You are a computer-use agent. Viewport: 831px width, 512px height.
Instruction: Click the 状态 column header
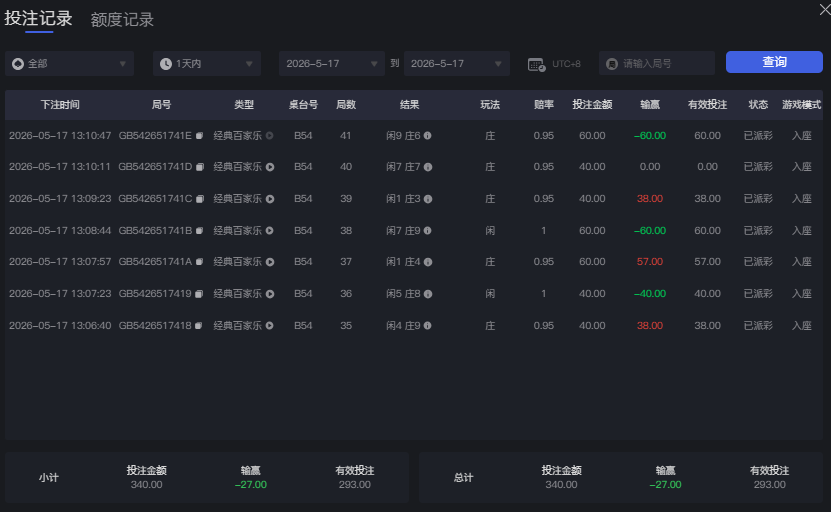tap(758, 105)
